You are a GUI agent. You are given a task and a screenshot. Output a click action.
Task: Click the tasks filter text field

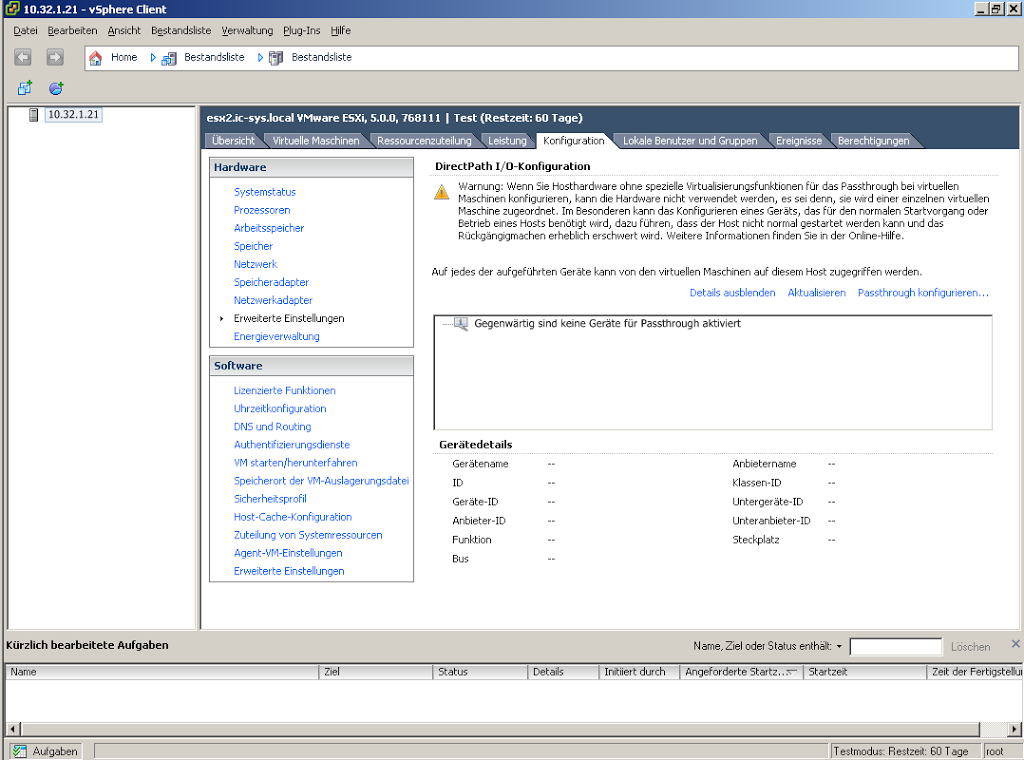(895, 647)
